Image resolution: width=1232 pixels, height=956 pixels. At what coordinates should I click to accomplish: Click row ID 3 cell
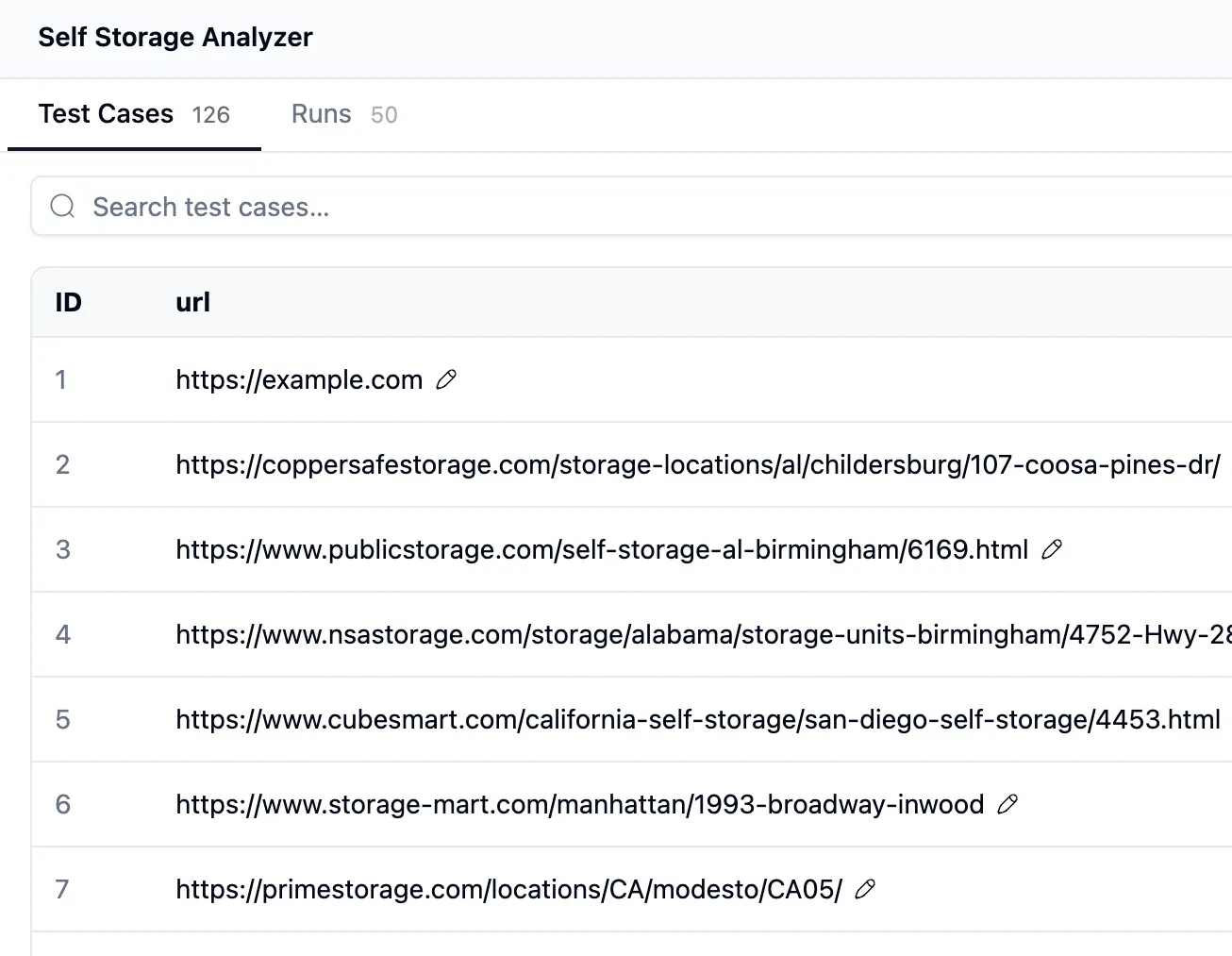click(x=62, y=549)
